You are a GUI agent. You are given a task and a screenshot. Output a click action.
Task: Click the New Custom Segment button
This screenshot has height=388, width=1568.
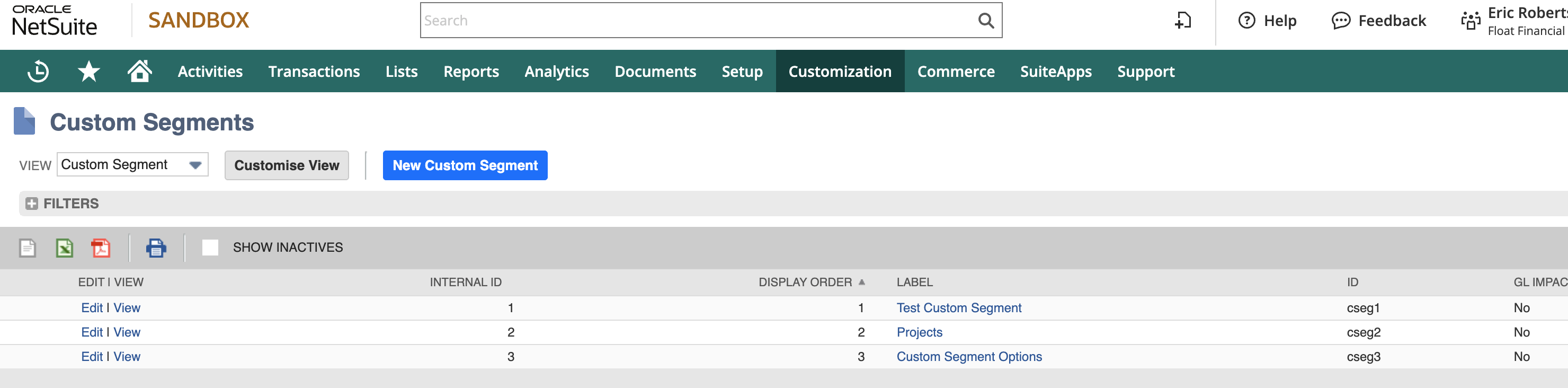tap(465, 165)
